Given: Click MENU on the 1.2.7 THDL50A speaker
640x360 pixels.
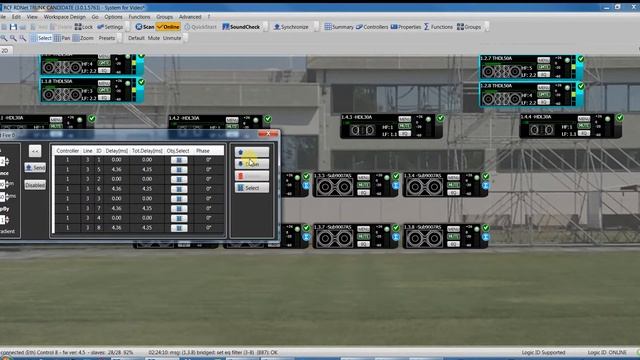Looking at the screenshot, I should click(x=543, y=60).
